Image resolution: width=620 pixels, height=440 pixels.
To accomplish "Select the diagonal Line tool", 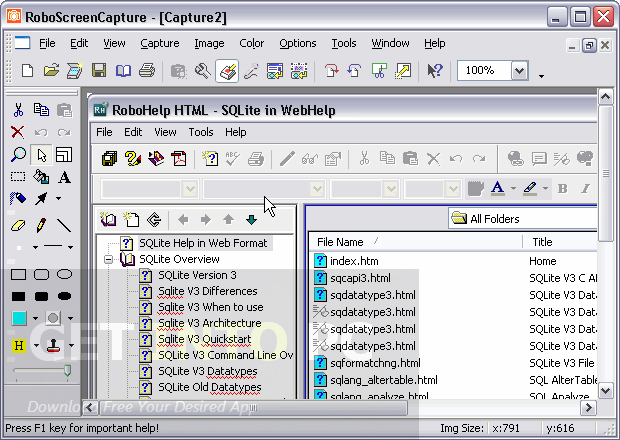I will [x=64, y=225].
